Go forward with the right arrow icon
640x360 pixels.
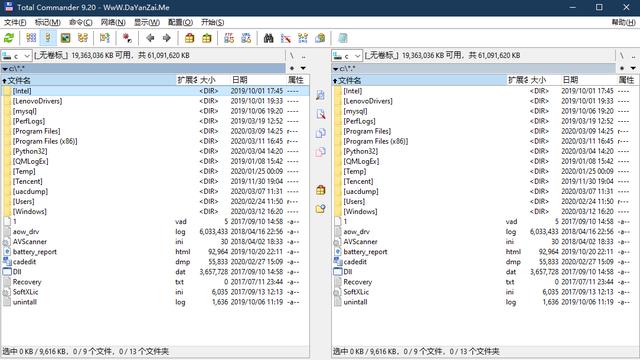click(x=167, y=38)
